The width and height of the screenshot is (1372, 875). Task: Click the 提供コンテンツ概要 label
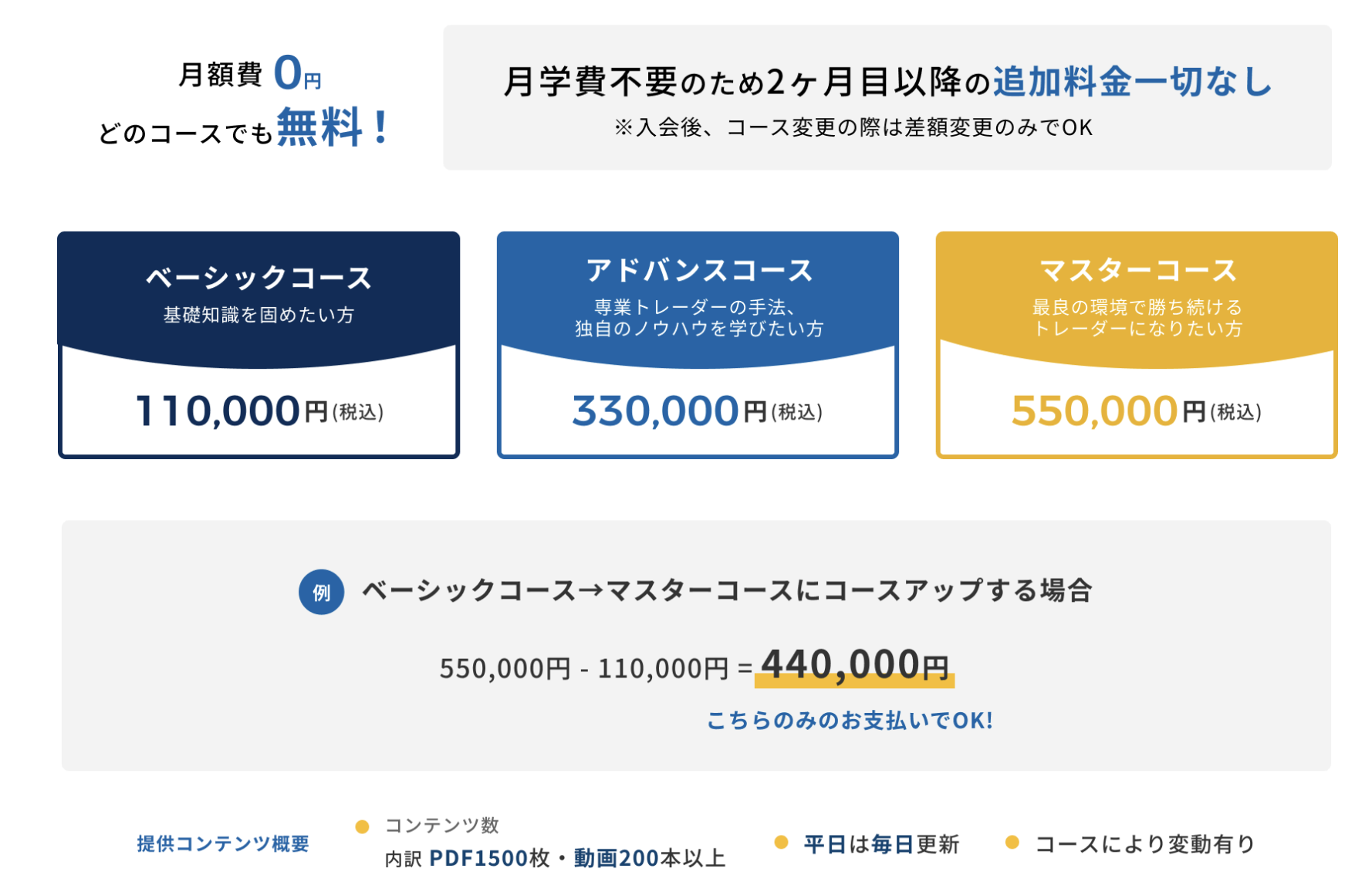click(x=223, y=843)
